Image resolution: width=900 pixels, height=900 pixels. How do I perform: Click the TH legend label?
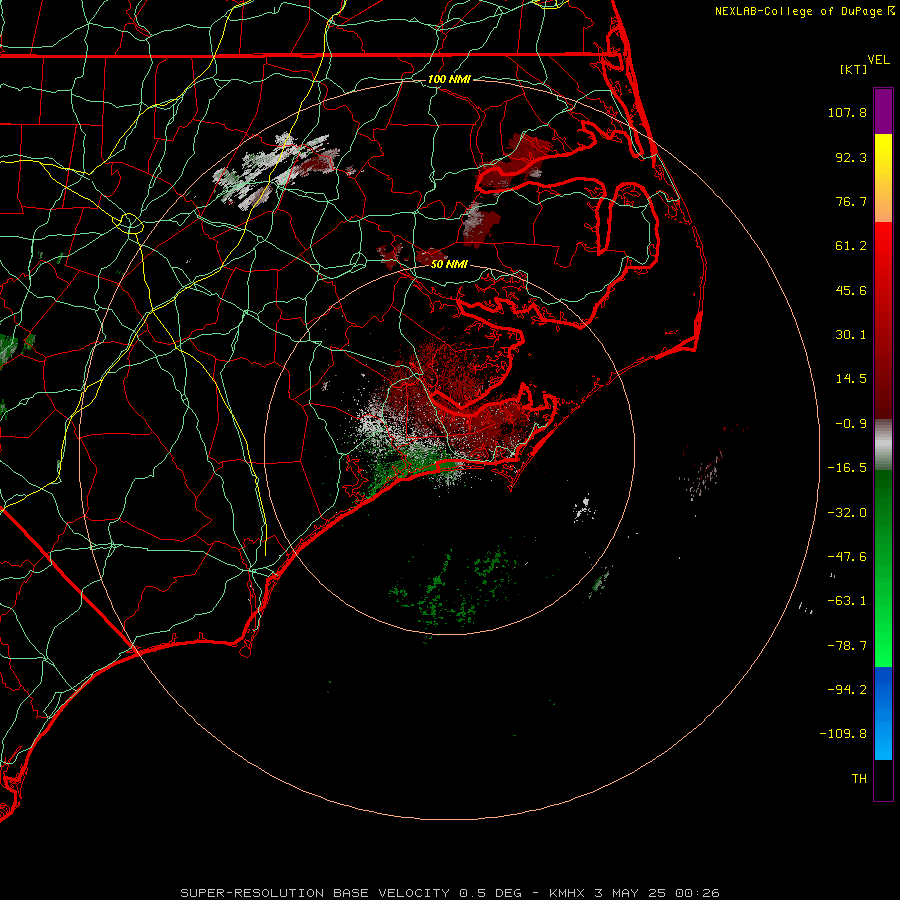point(859,779)
